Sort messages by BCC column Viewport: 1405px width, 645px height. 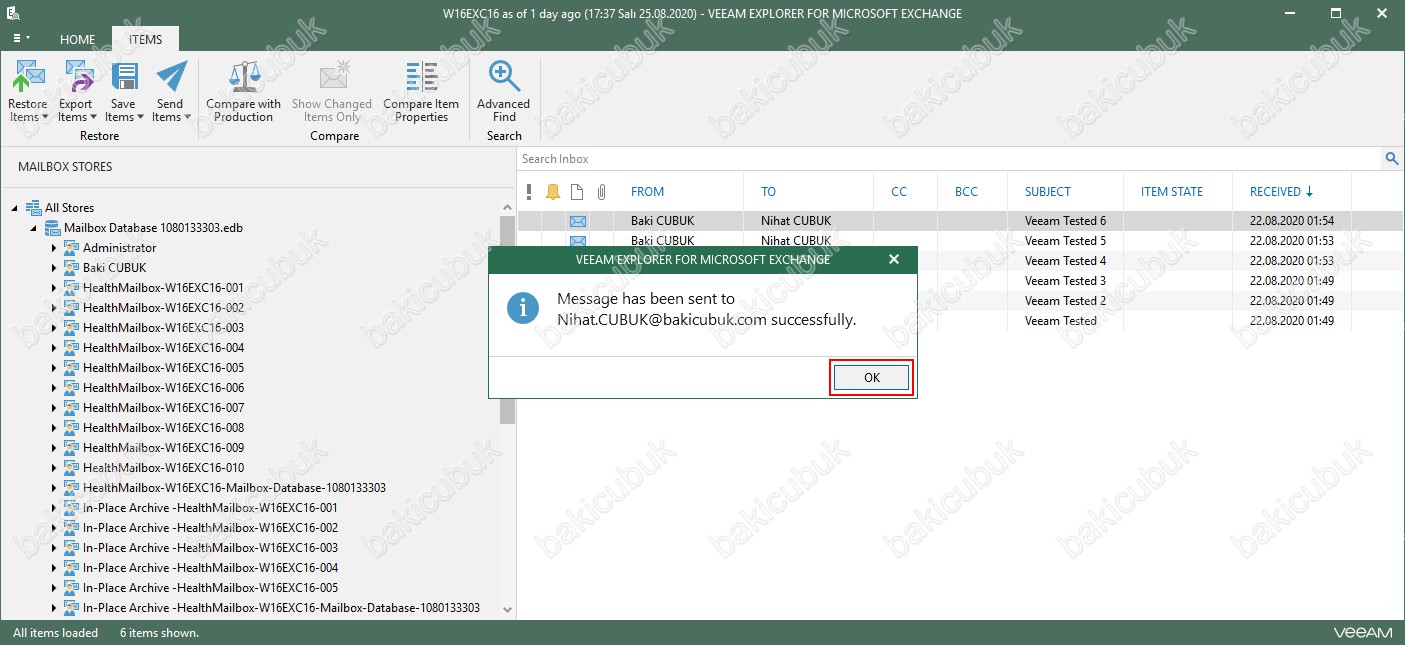coord(966,192)
